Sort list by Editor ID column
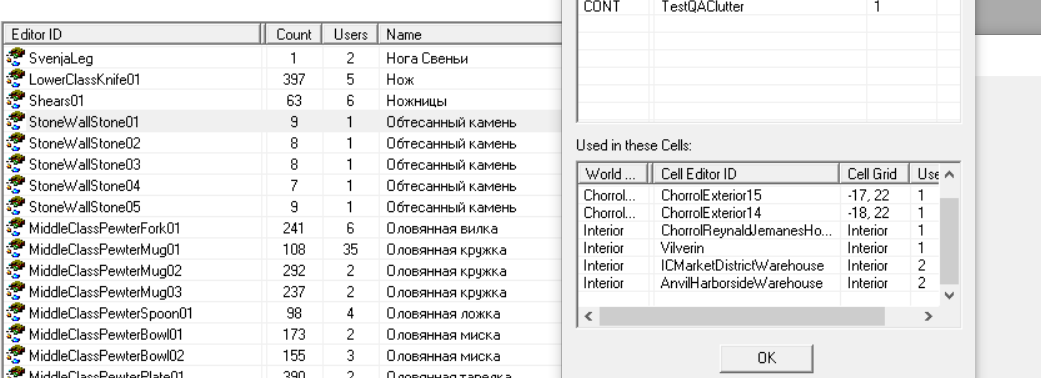 coord(133,34)
